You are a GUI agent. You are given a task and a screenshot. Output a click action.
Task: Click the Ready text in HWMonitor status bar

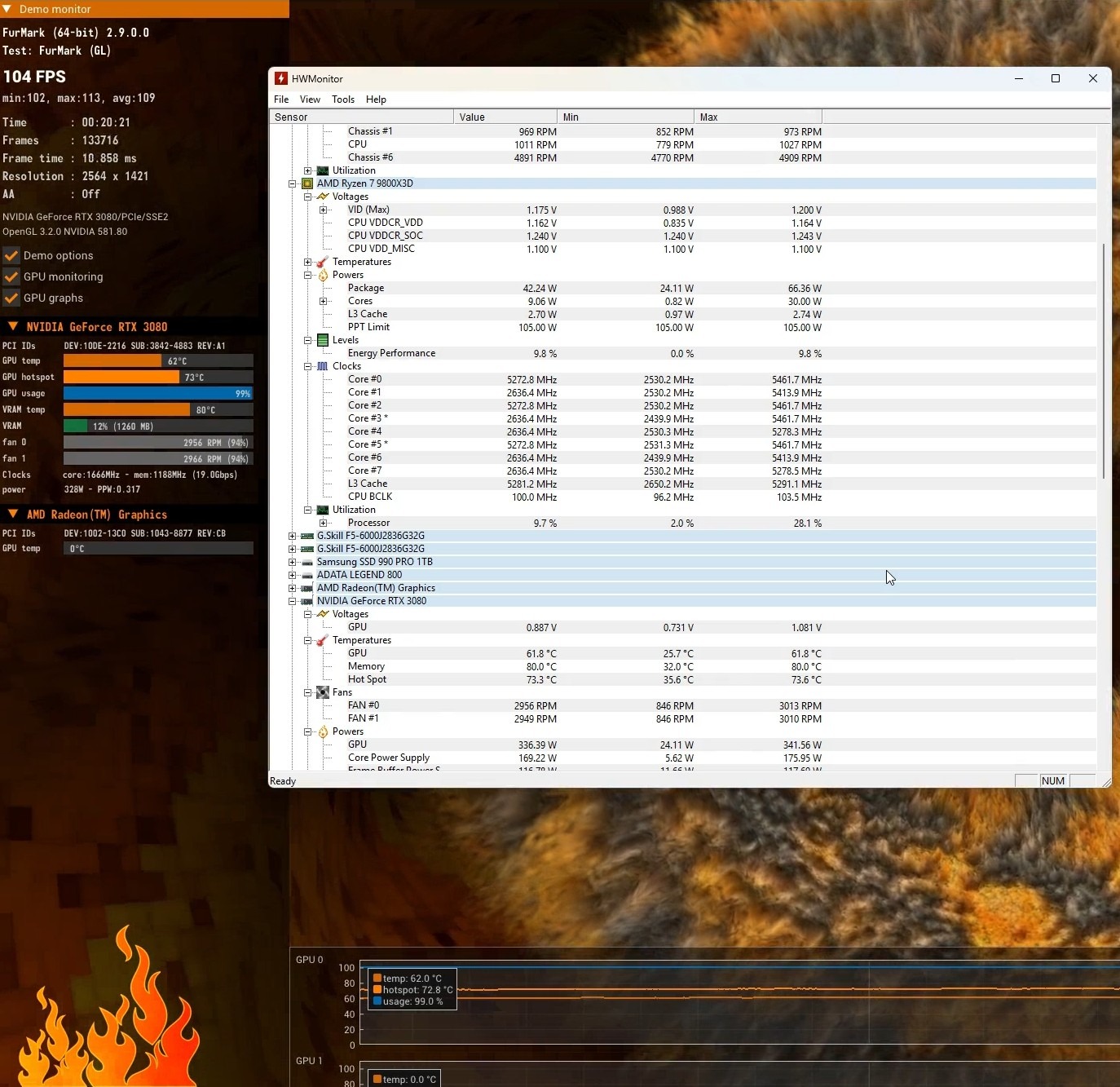[283, 781]
